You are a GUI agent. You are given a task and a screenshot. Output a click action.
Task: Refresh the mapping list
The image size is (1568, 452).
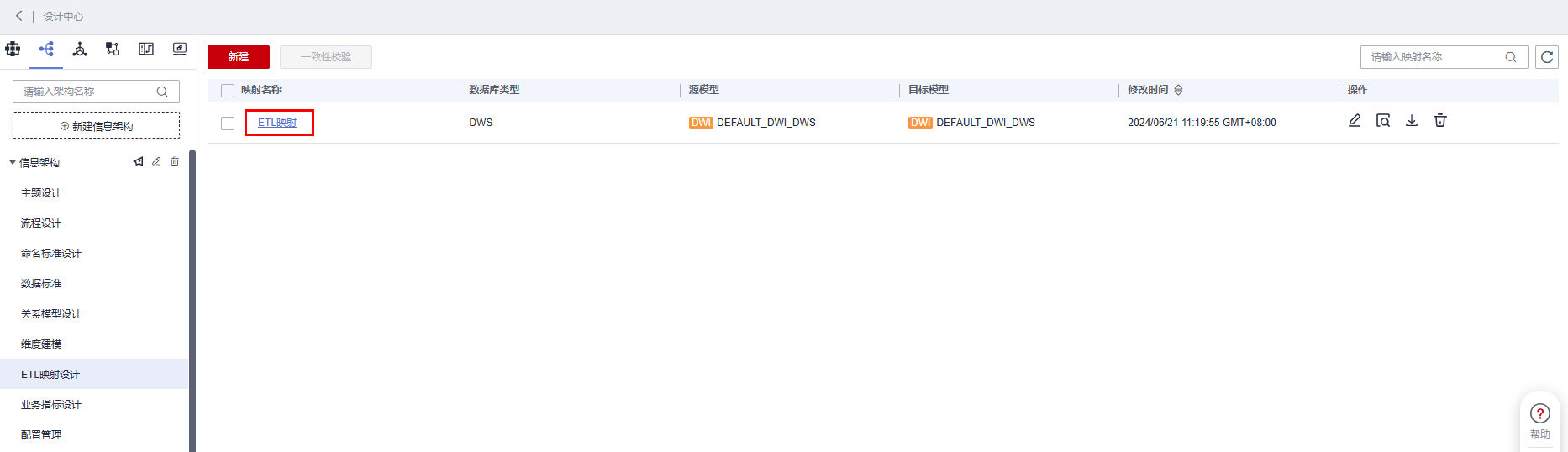(1547, 57)
